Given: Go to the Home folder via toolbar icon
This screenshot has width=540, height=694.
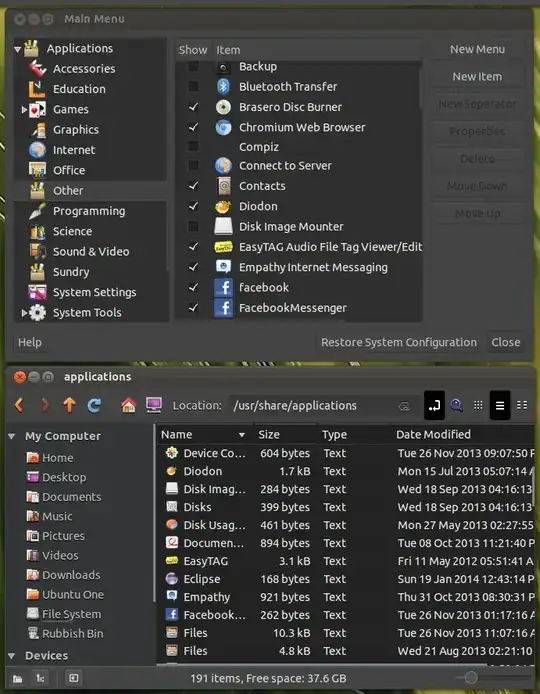Looking at the screenshot, I should [128, 405].
